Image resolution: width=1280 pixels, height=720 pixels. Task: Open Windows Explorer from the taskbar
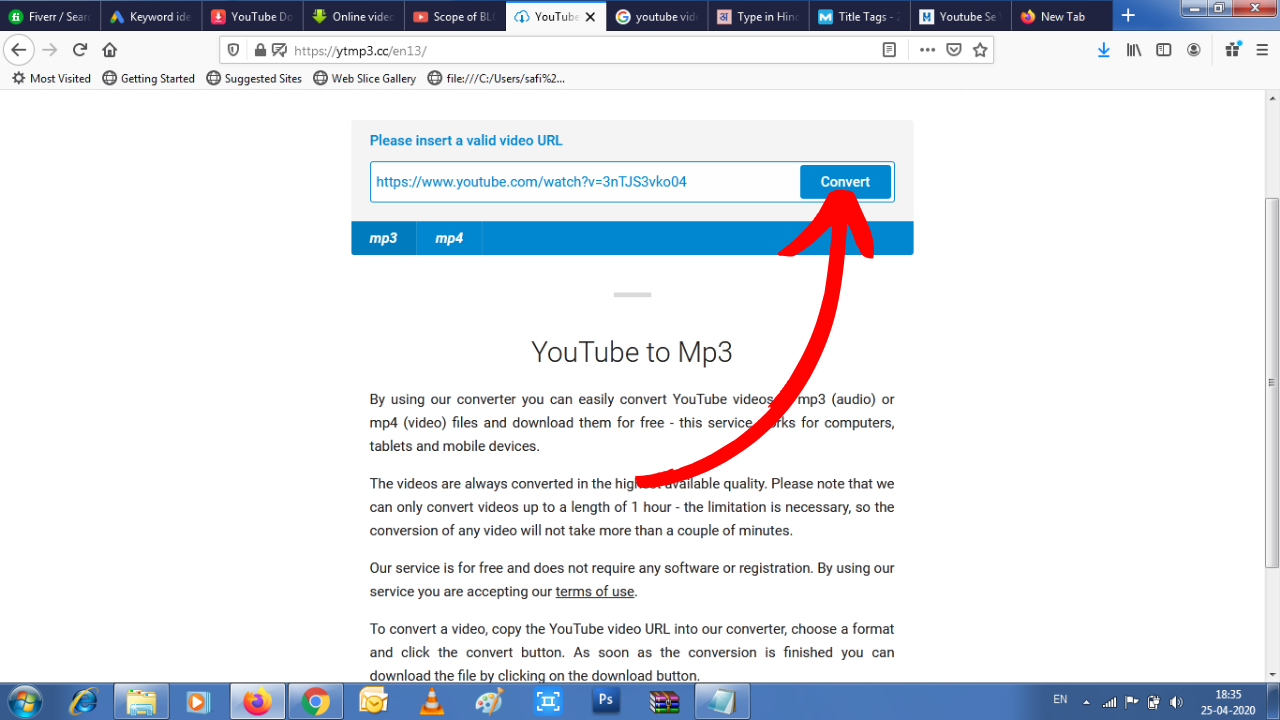pos(141,702)
